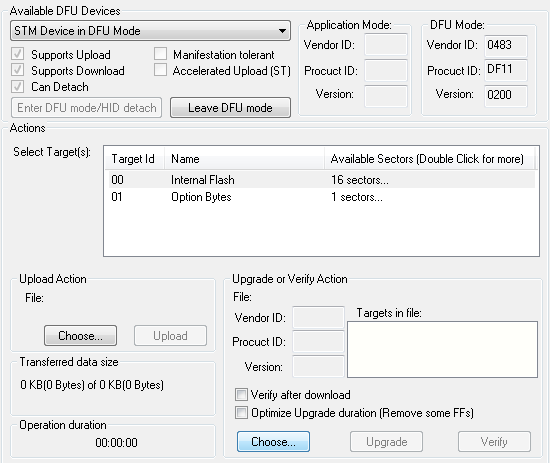Toggle the Manifestation tolerant checkbox

(x=160, y=54)
